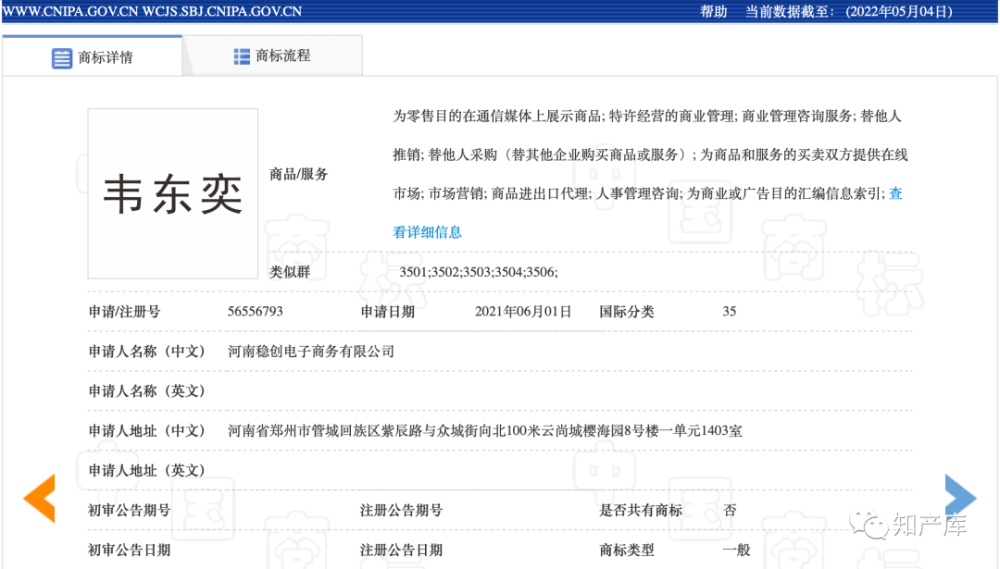Click the 商品/服务 label

(298, 174)
